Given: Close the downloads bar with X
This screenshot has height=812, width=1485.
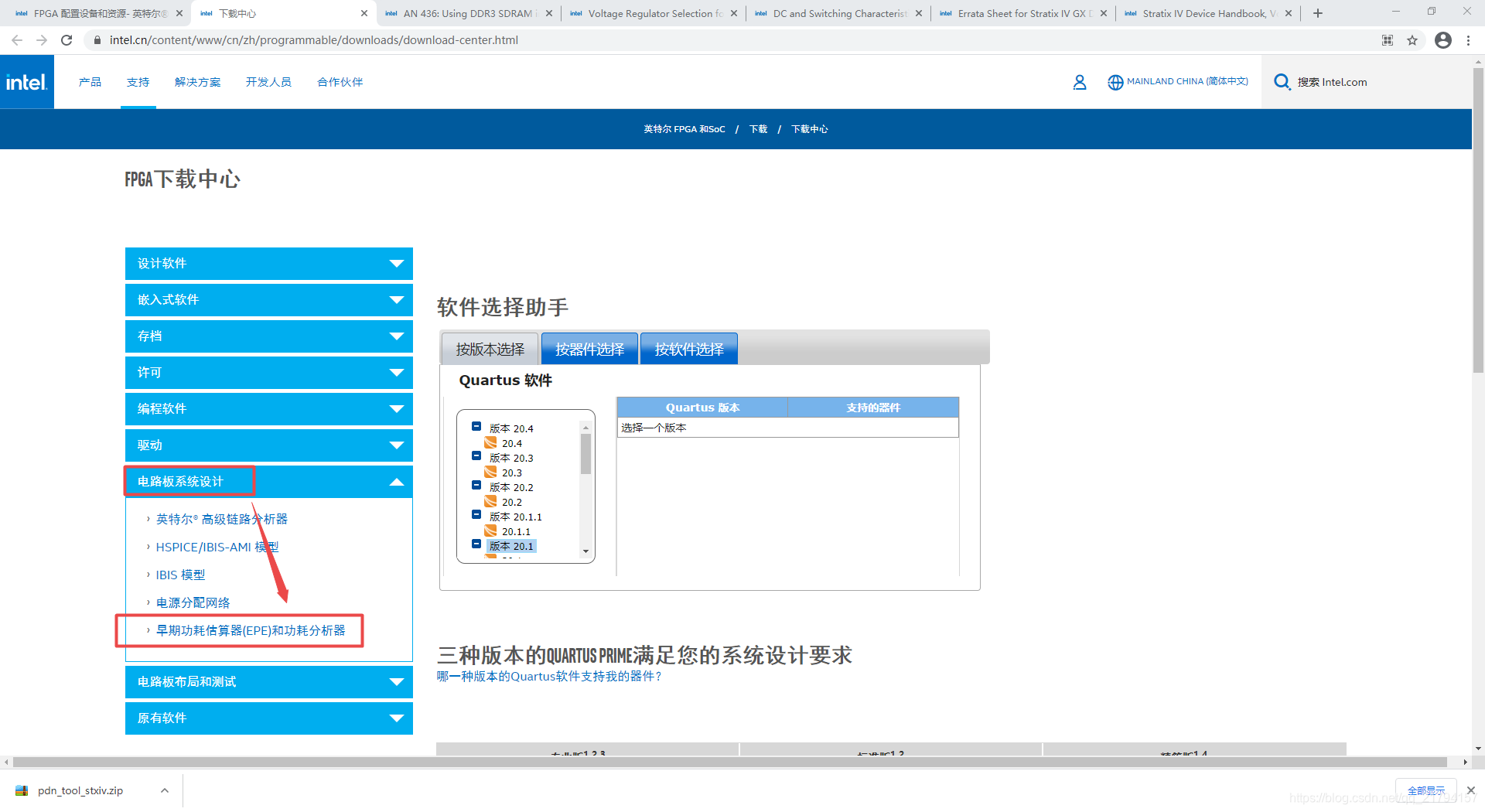Looking at the screenshot, I should coord(1471,790).
